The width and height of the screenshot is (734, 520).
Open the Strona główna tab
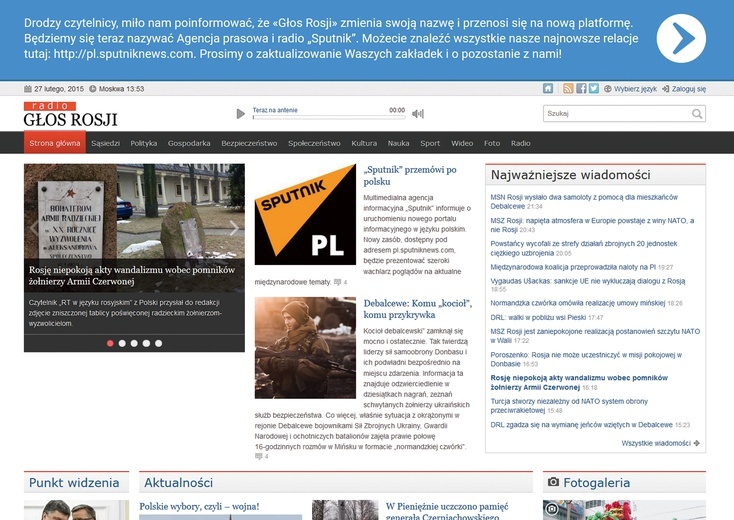55,143
